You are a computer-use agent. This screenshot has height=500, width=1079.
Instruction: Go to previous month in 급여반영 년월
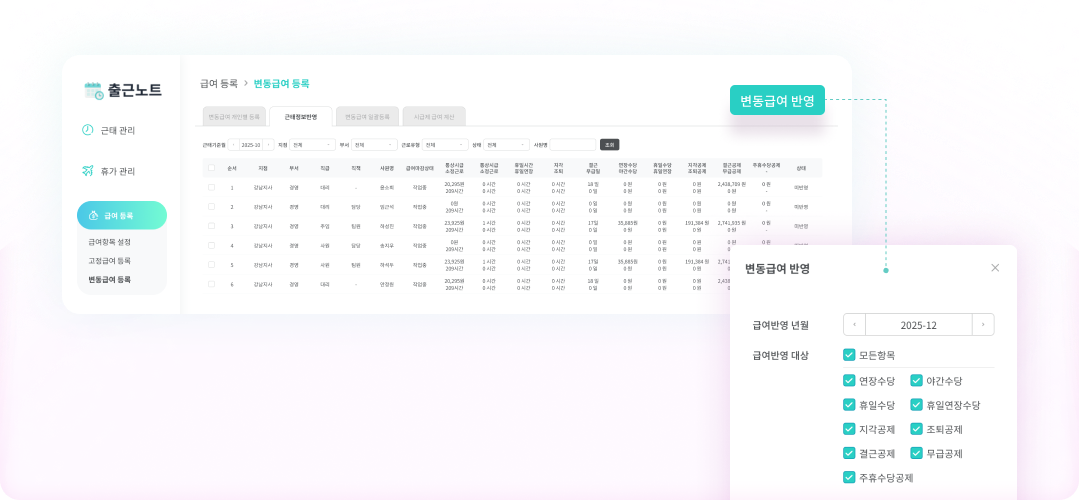coord(854,325)
